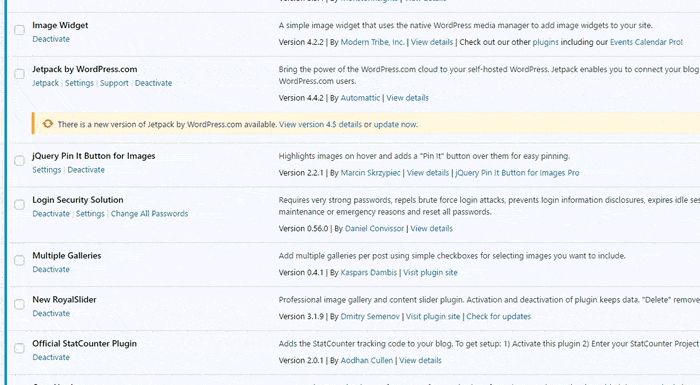
Task: Tick the jQuery Pin It Button checkbox
Action: click(19, 160)
